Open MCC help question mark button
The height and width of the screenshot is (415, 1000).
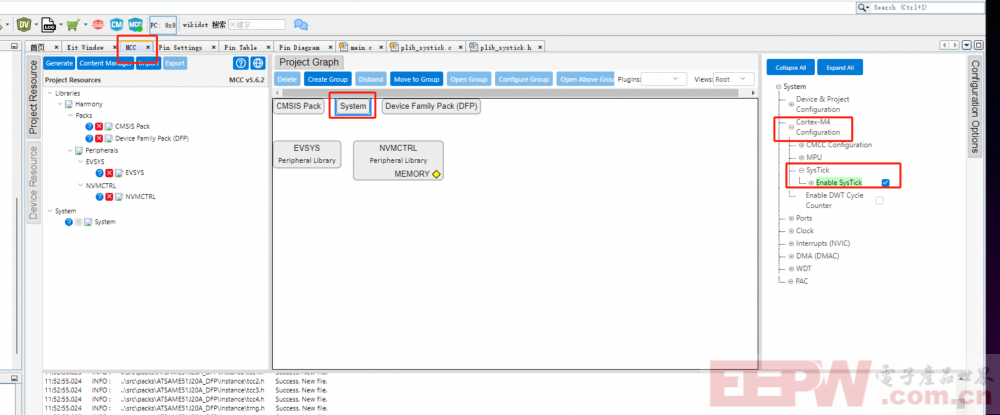[x=240, y=63]
